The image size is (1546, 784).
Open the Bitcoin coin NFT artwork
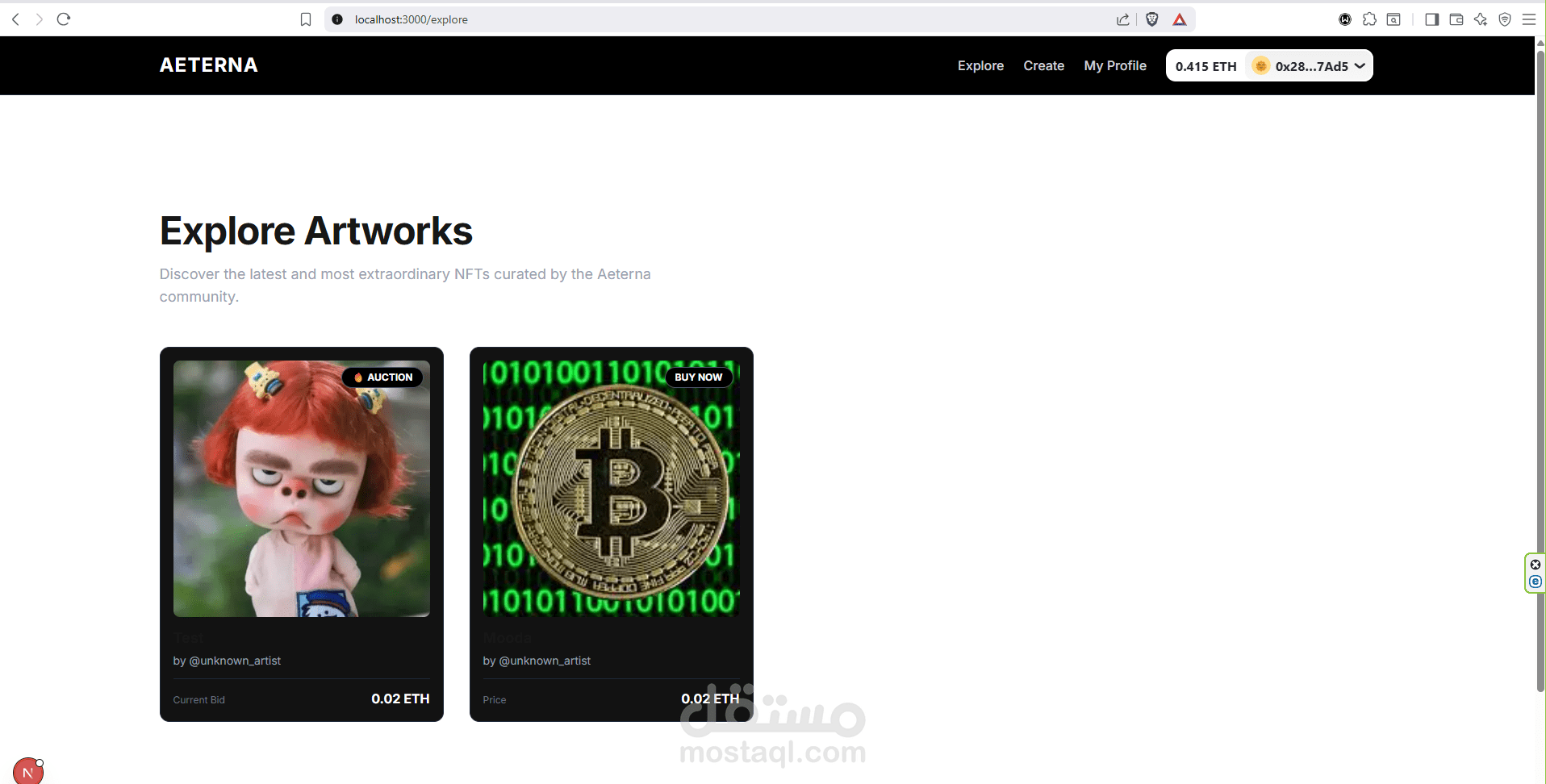[x=612, y=489]
